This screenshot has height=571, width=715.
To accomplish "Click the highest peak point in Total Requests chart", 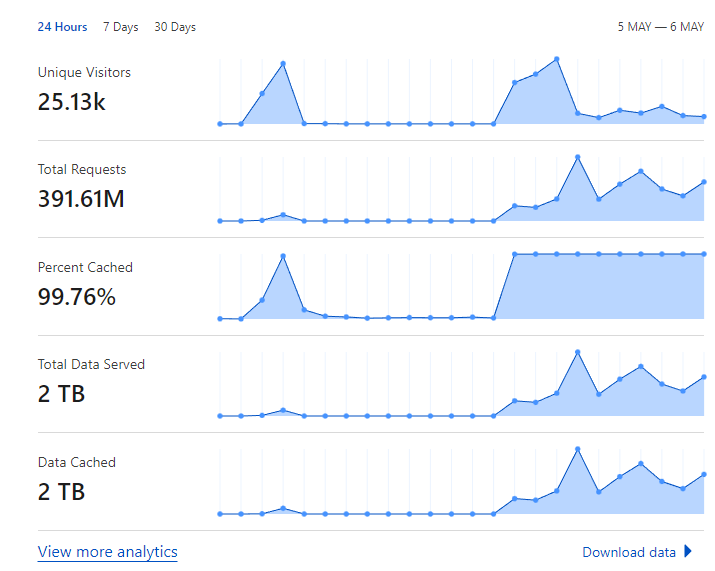I will tap(578, 157).
